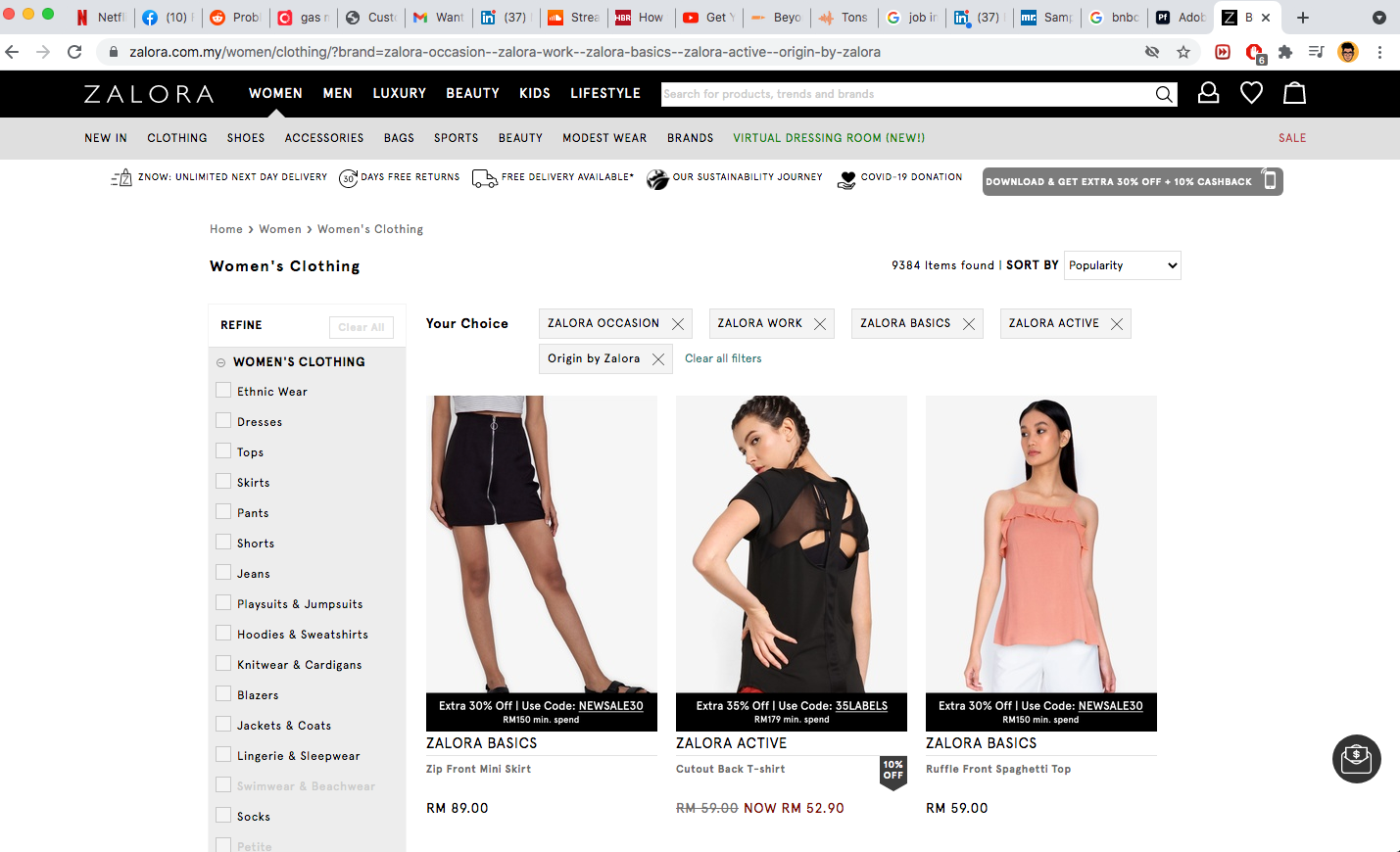Viewport: 1400px width, 852px height.
Task: Click the 30 days free returns icon
Action: (x=348, y=178)
